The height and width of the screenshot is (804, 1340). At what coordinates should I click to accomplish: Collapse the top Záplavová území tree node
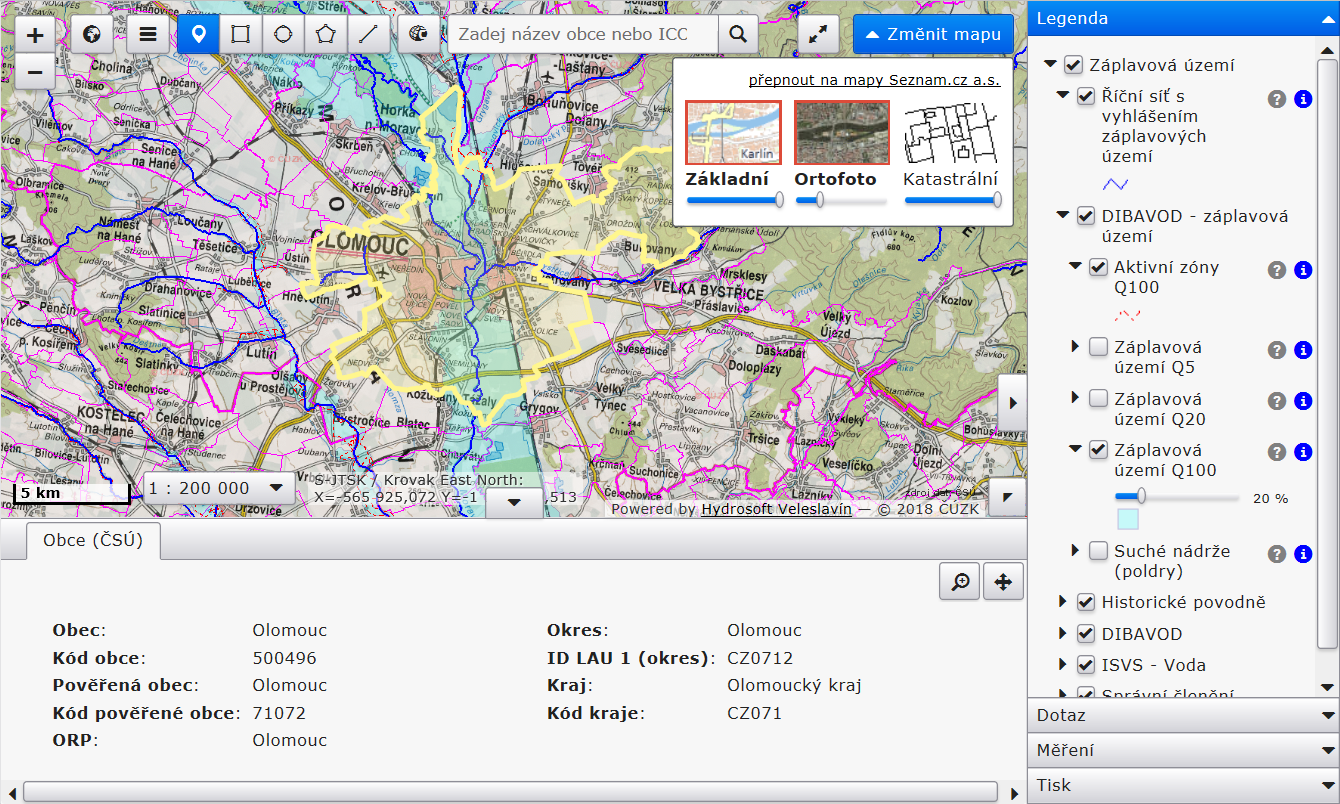[1050, 65]
